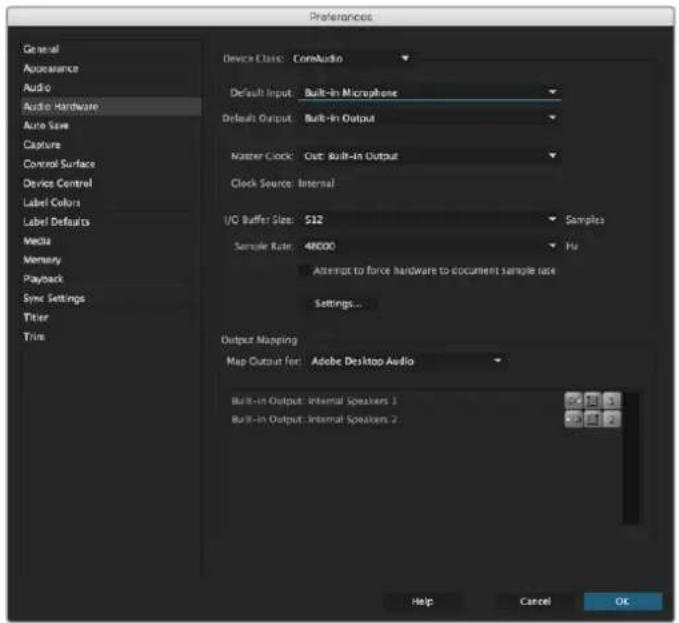Open the Map Output for dropdown
Image resolution: width=679 pixels, height=623 pixels.
click(406, 361)
